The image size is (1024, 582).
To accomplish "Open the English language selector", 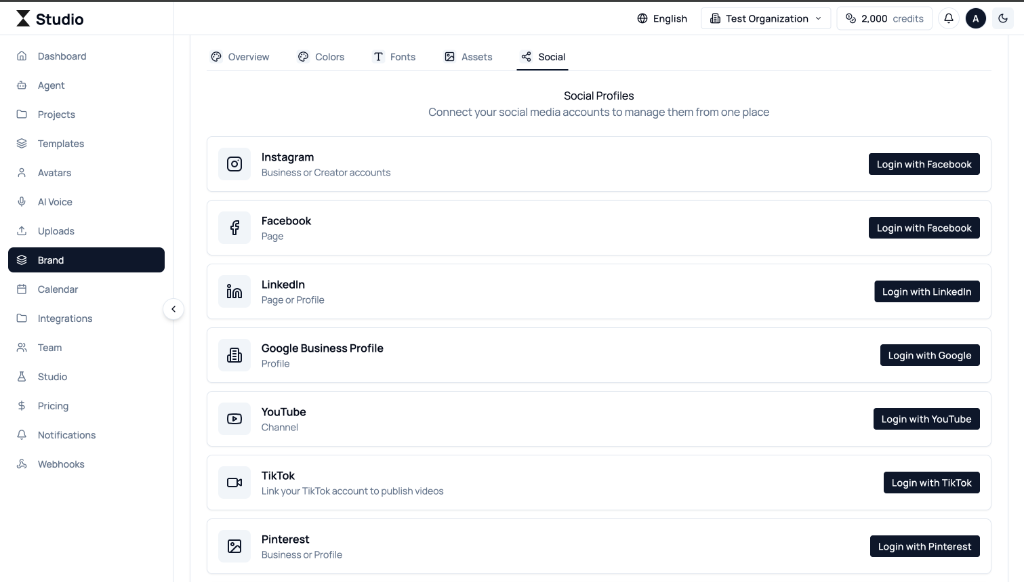I will [x=661, y=18].
